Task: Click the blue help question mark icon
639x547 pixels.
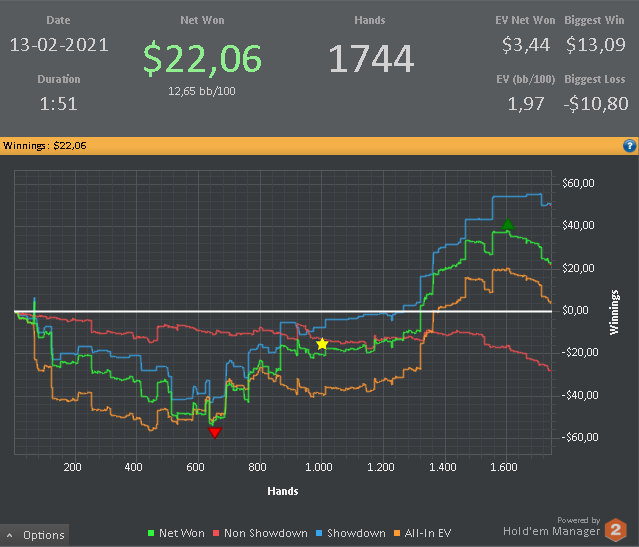Action: tap(629, 145)
